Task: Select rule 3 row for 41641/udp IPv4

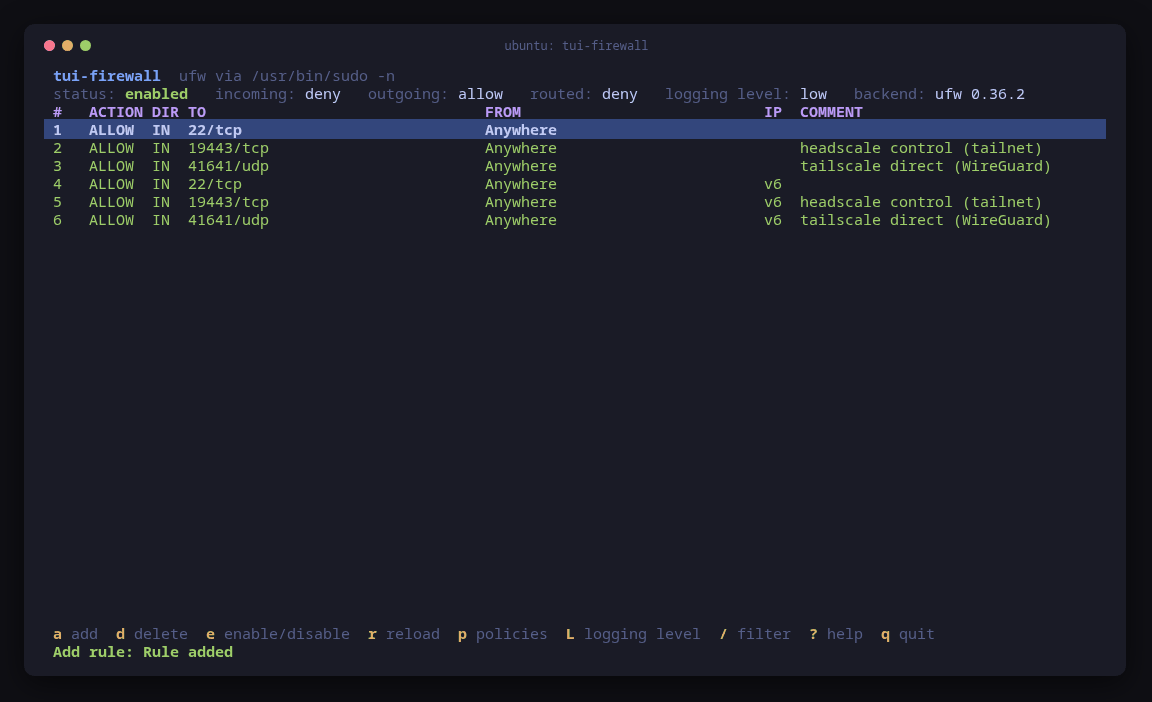Action: 575,166
